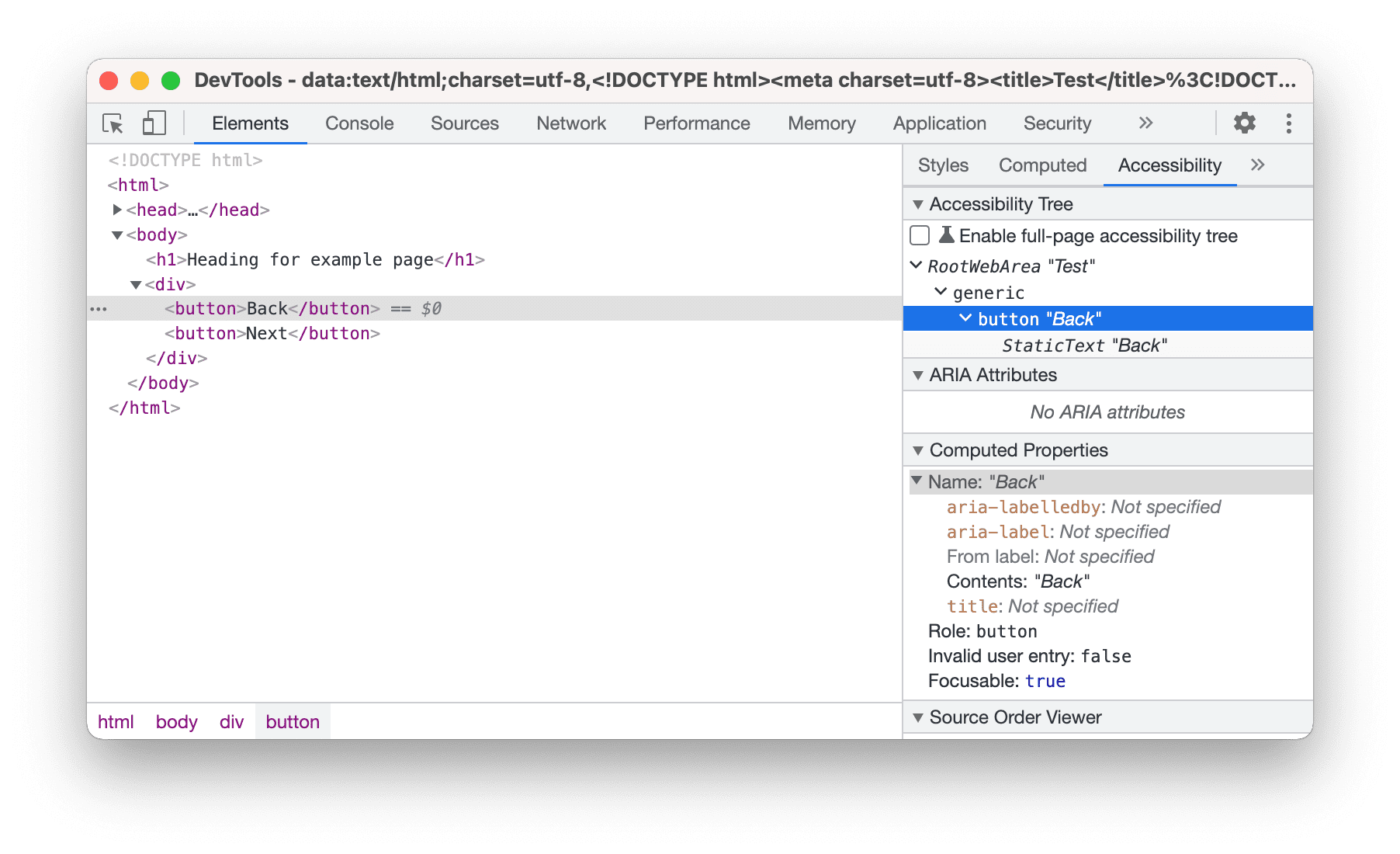
Task: Open DevTools settings gear
Action: pyautogui.click(x=1244, y=123)
